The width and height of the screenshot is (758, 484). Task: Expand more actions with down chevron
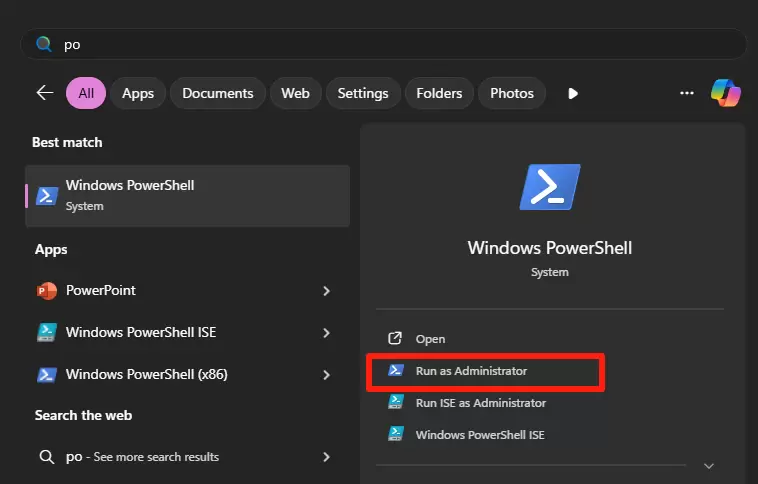click(709, 465)
